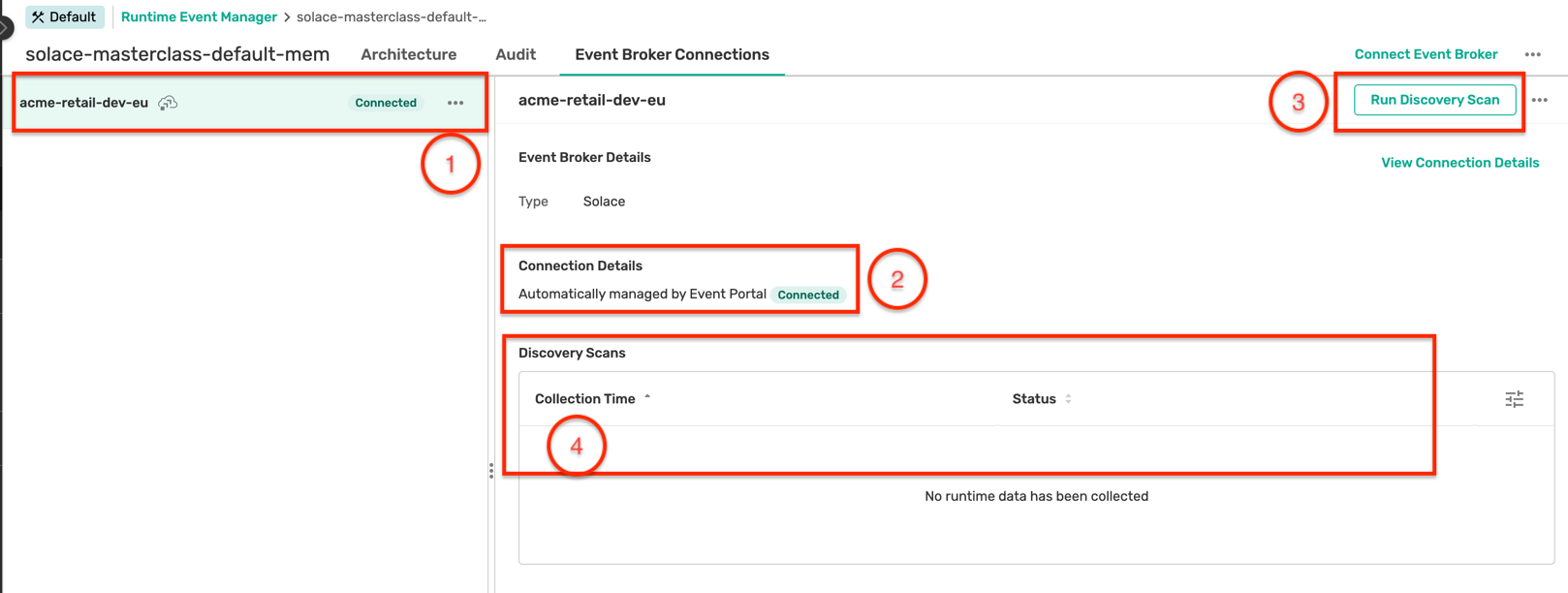Open the Audit tab
1568x593 pixels.
pyautogui.click(x=516, y=55)
